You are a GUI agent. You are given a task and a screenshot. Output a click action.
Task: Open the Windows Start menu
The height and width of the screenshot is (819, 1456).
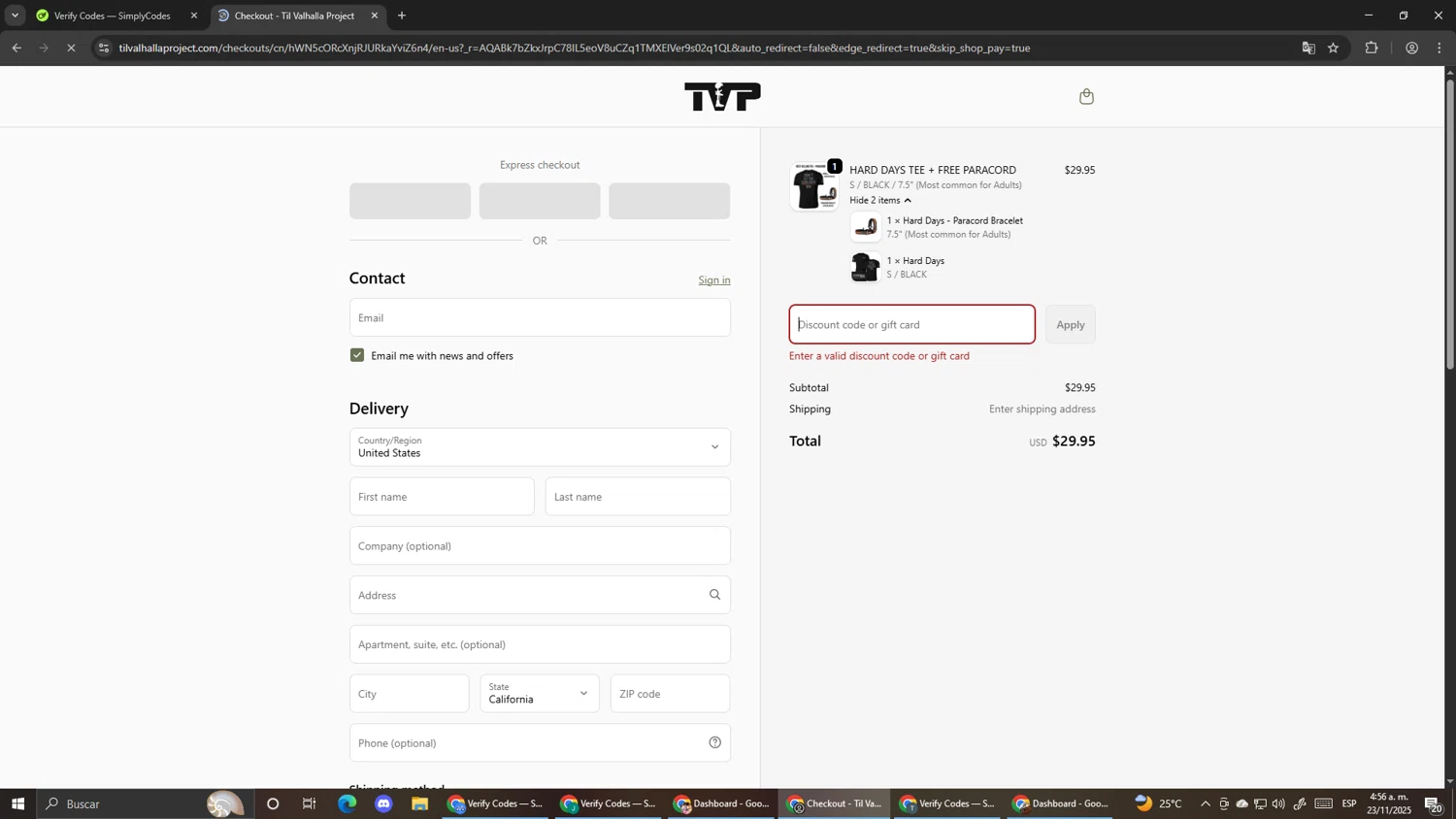(17, 803)
